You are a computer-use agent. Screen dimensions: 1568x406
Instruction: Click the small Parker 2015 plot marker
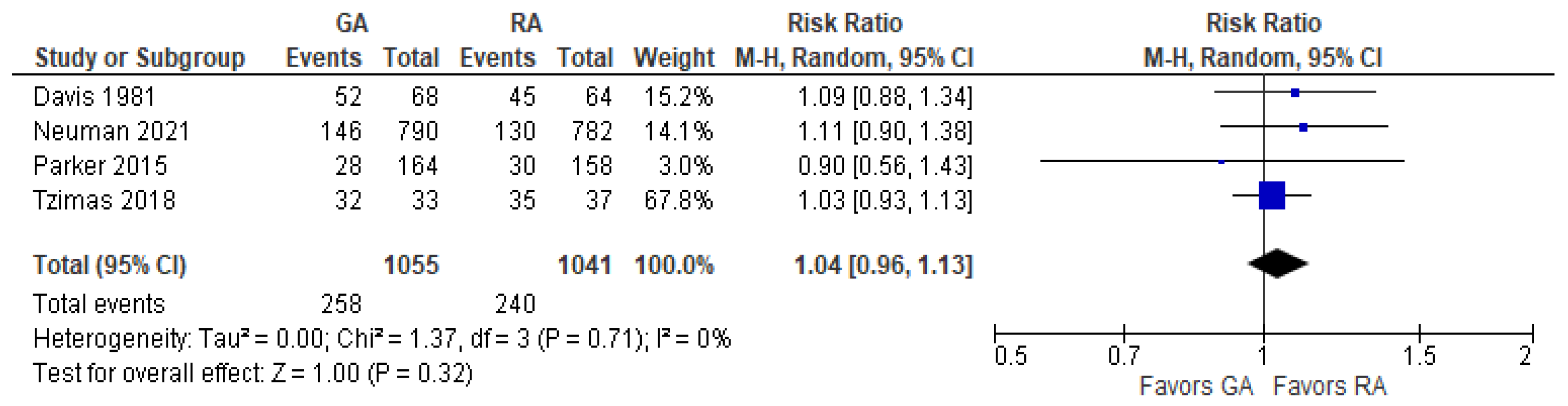(x=1221, y=162)
